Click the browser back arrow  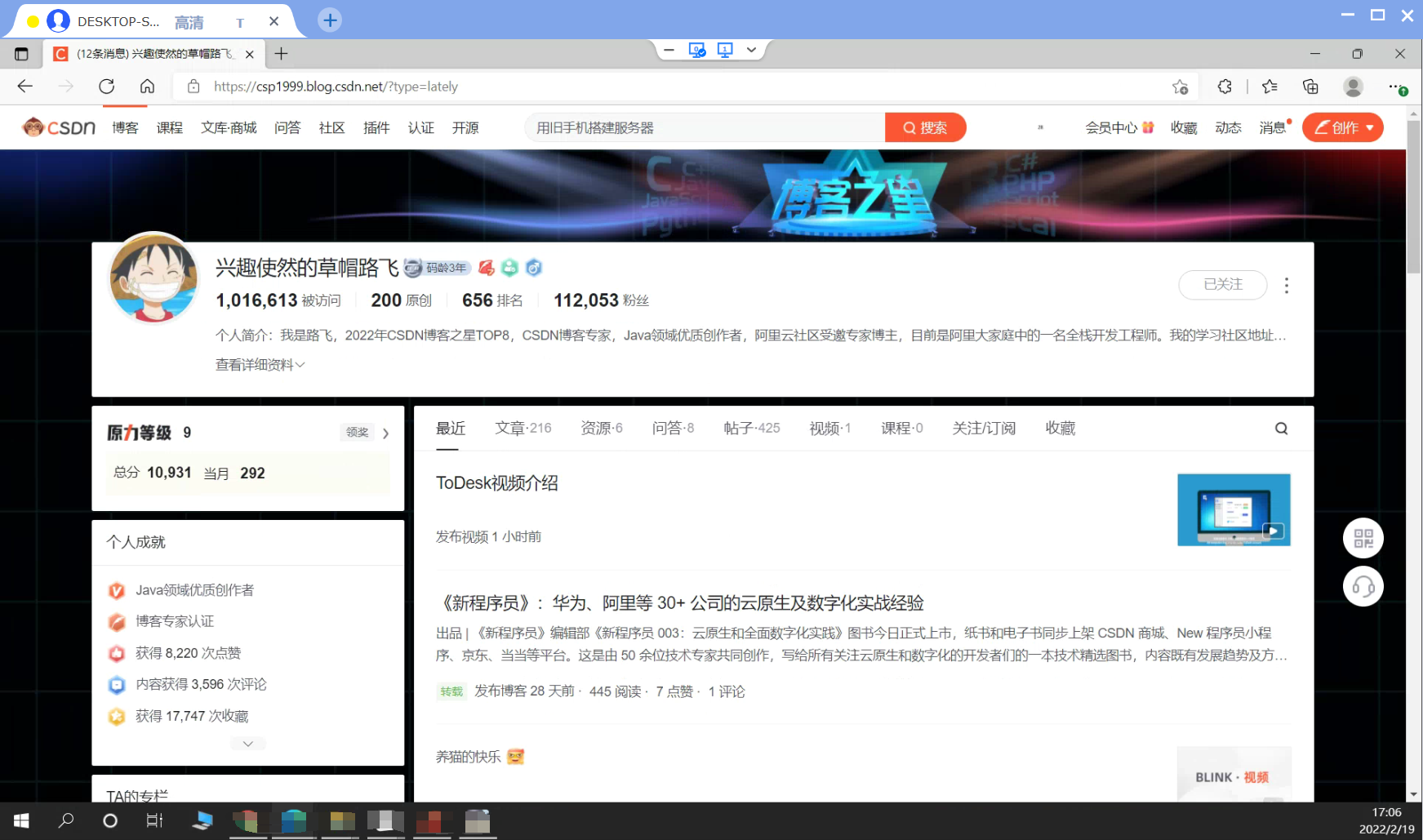25,87
